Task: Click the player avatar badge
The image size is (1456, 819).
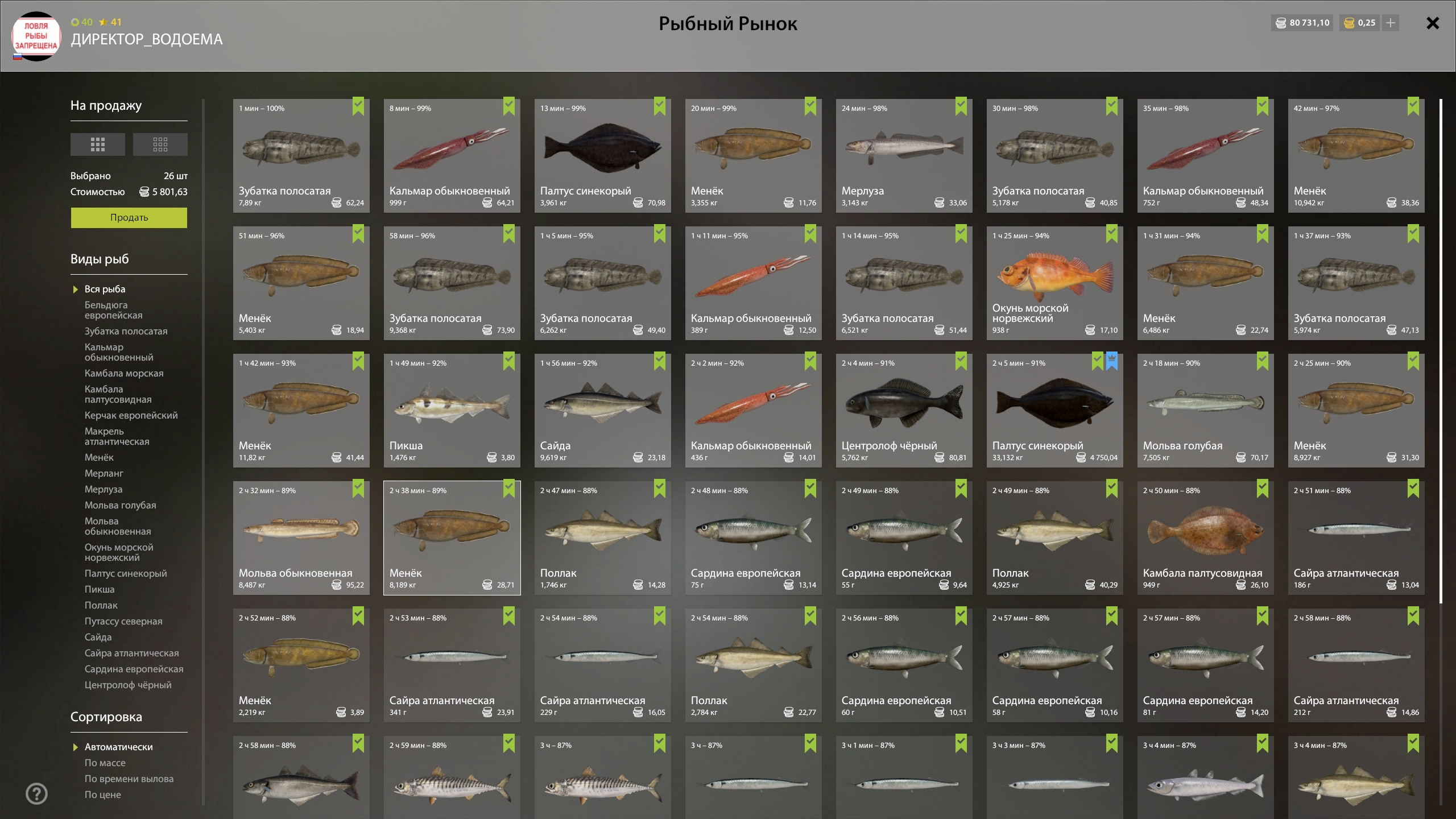Action: [36, 36]
